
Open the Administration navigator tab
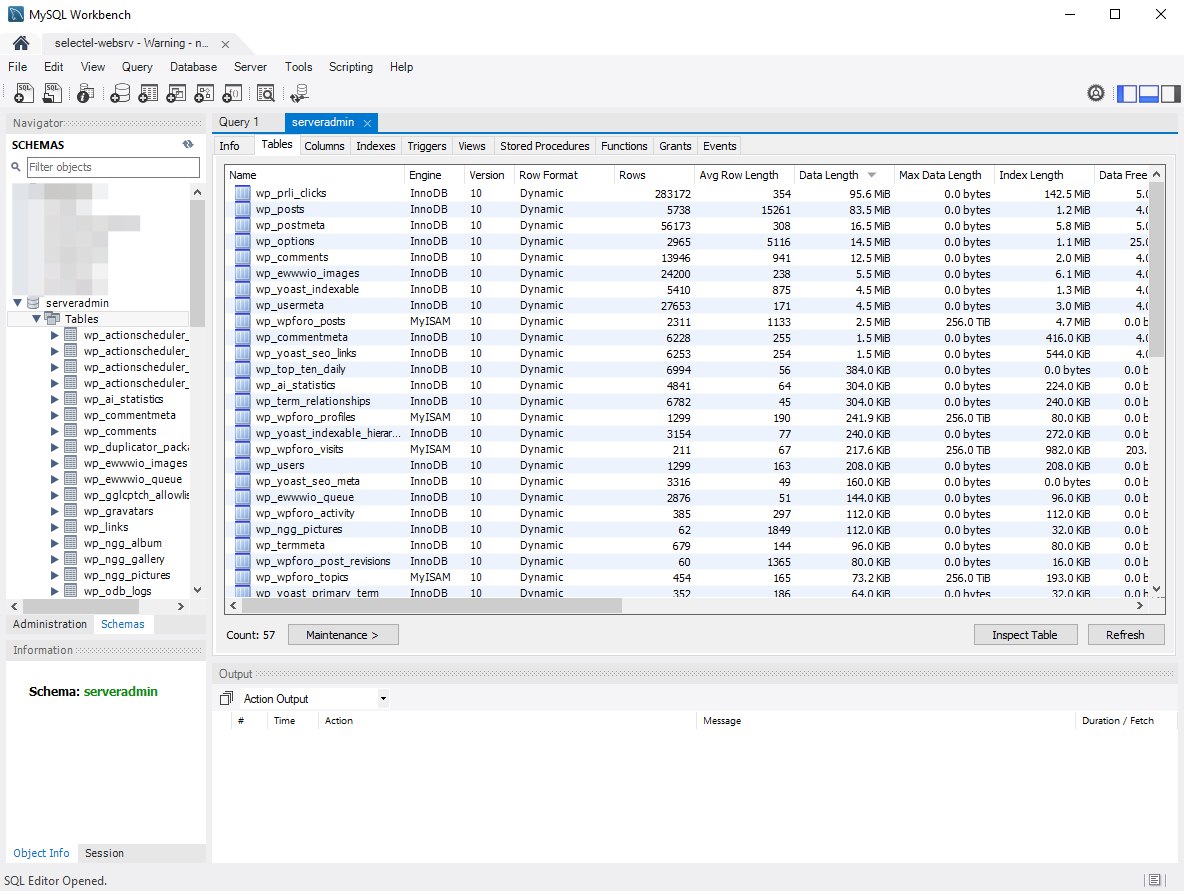point(50,624)
